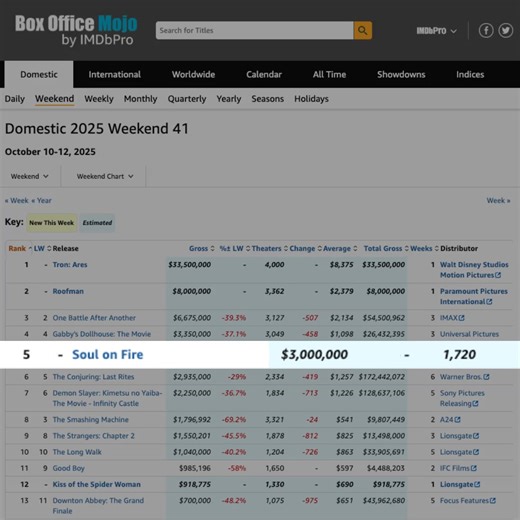The width and height of the screenshot is (520, 520).
Task: Sort table by Average column
Action: point(340,249)
